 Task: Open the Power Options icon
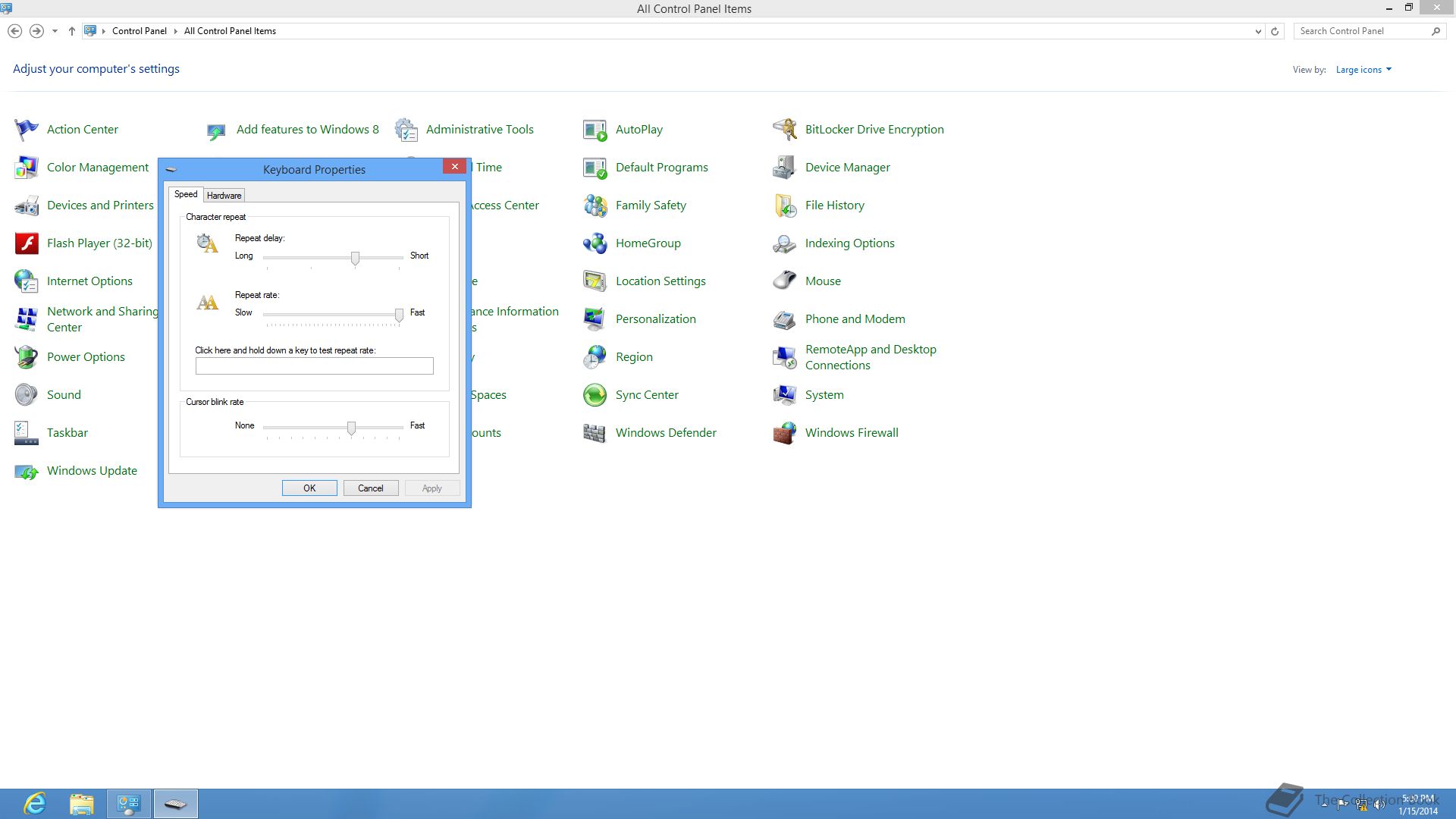27,357
